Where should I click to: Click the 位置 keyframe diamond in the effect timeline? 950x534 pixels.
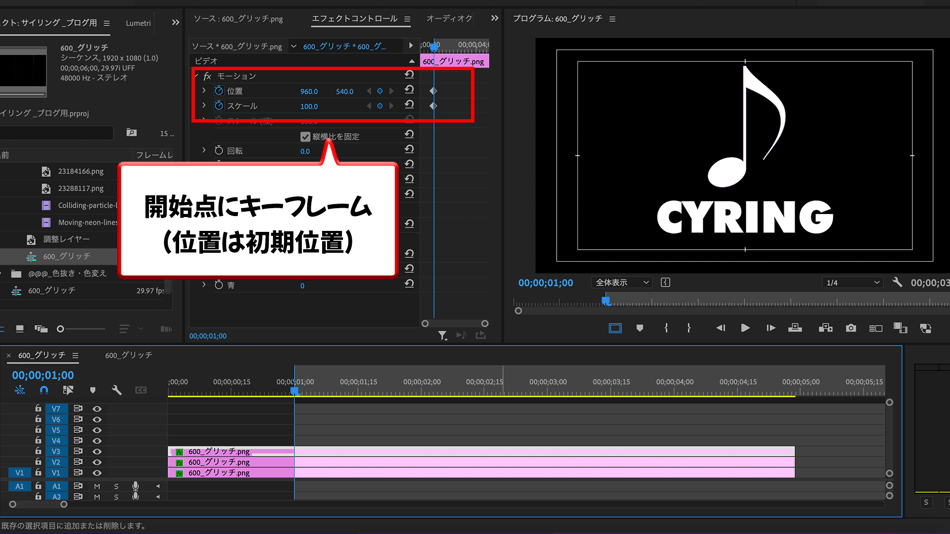coord(433,91)
